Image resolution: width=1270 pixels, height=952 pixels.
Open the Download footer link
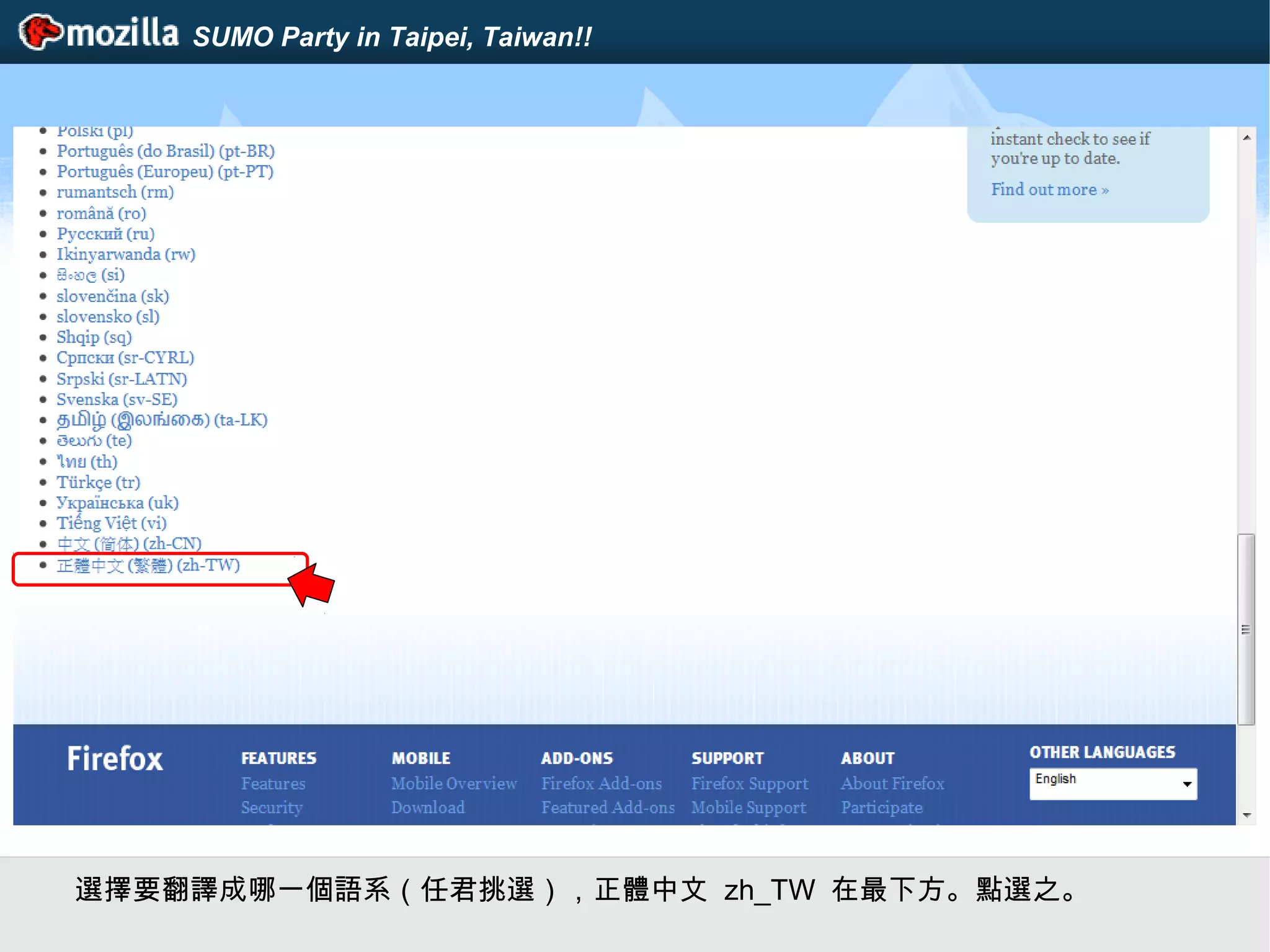(428, 807)
